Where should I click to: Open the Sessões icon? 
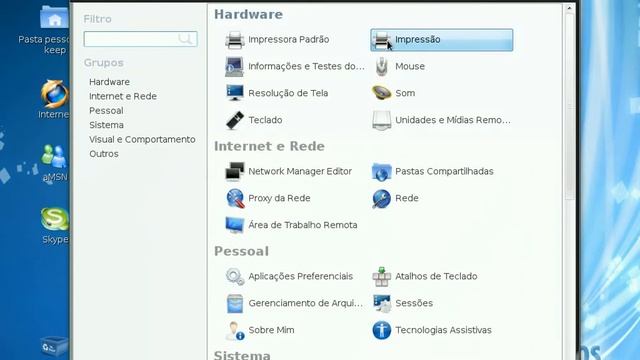click(382, 303)
